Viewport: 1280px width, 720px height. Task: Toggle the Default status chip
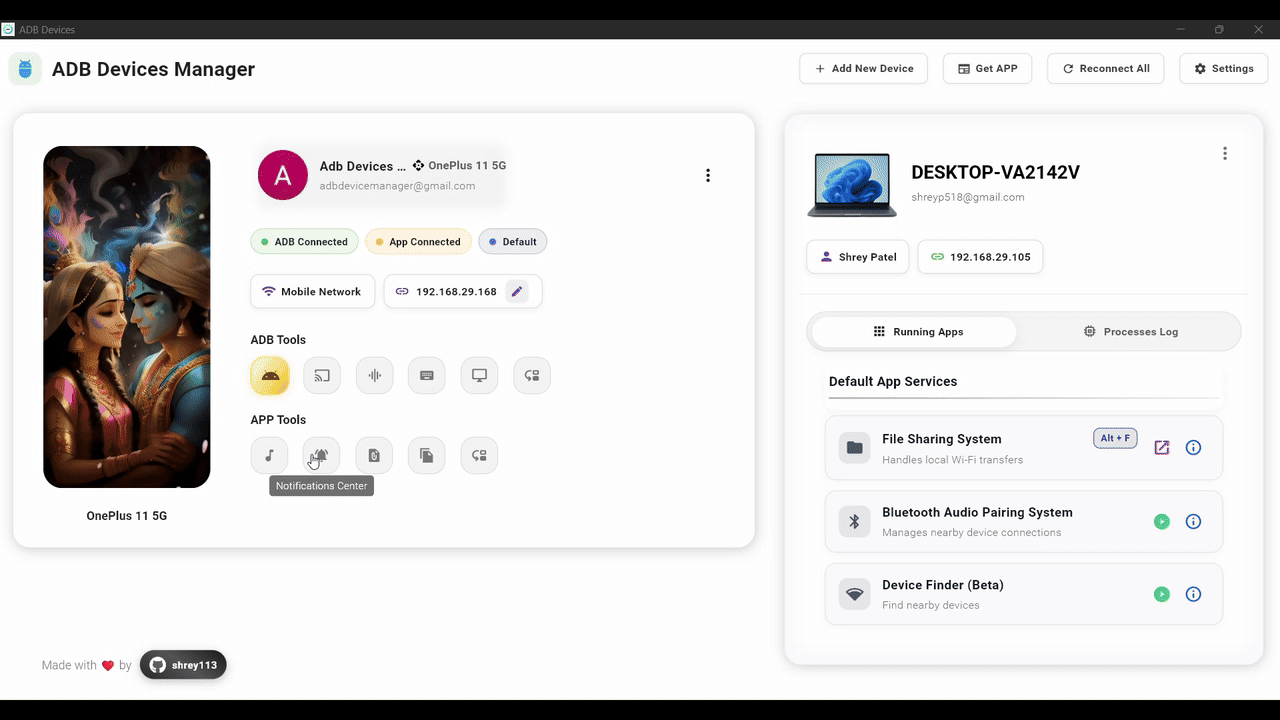(512, 241)
